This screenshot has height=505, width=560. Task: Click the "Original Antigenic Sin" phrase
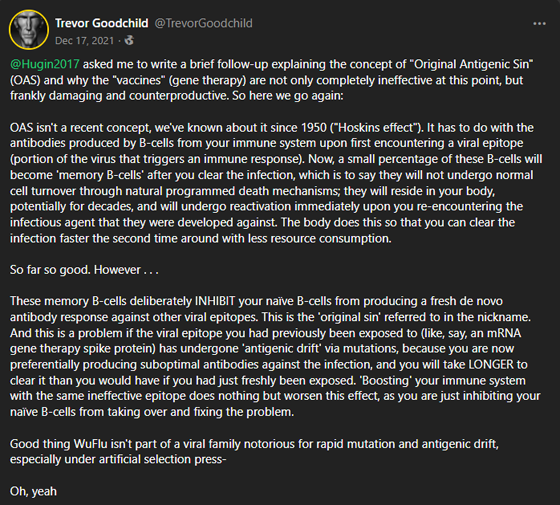[472, 64]
